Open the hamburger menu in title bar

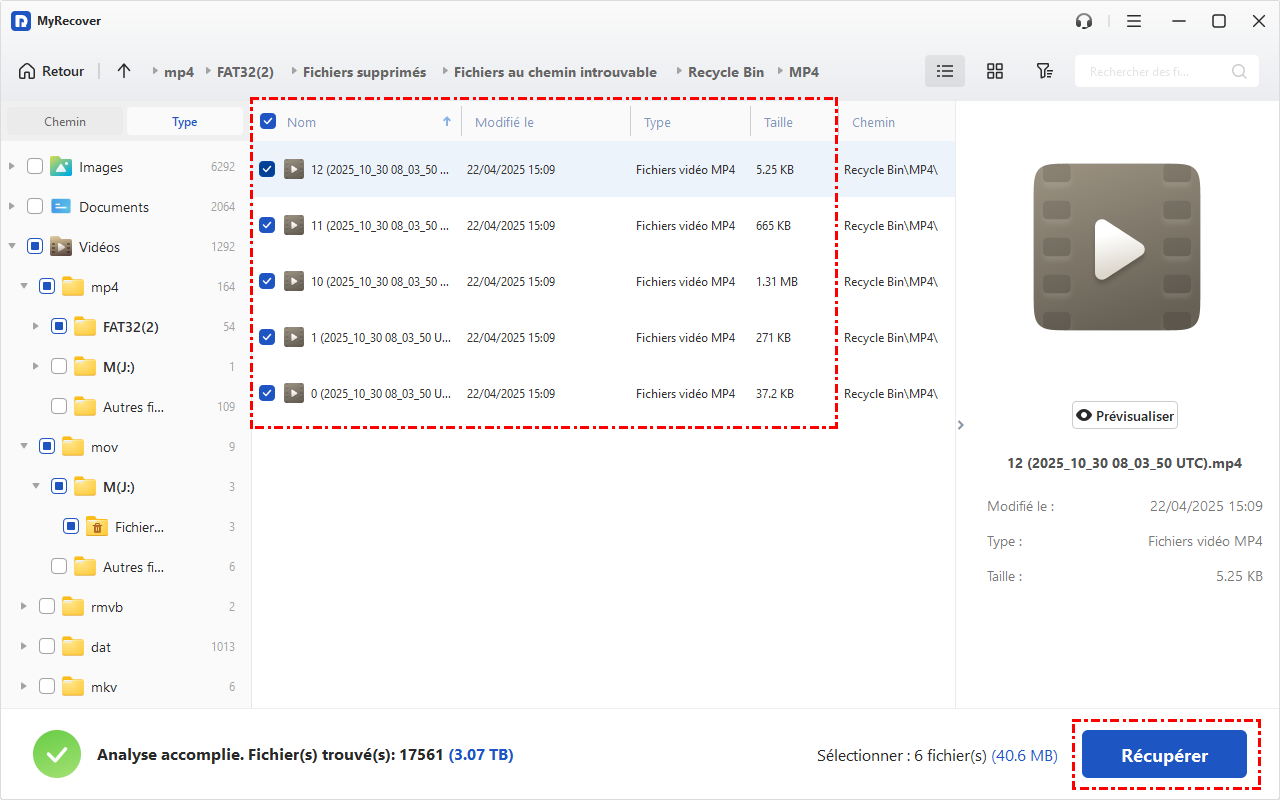click(1134, 21)
